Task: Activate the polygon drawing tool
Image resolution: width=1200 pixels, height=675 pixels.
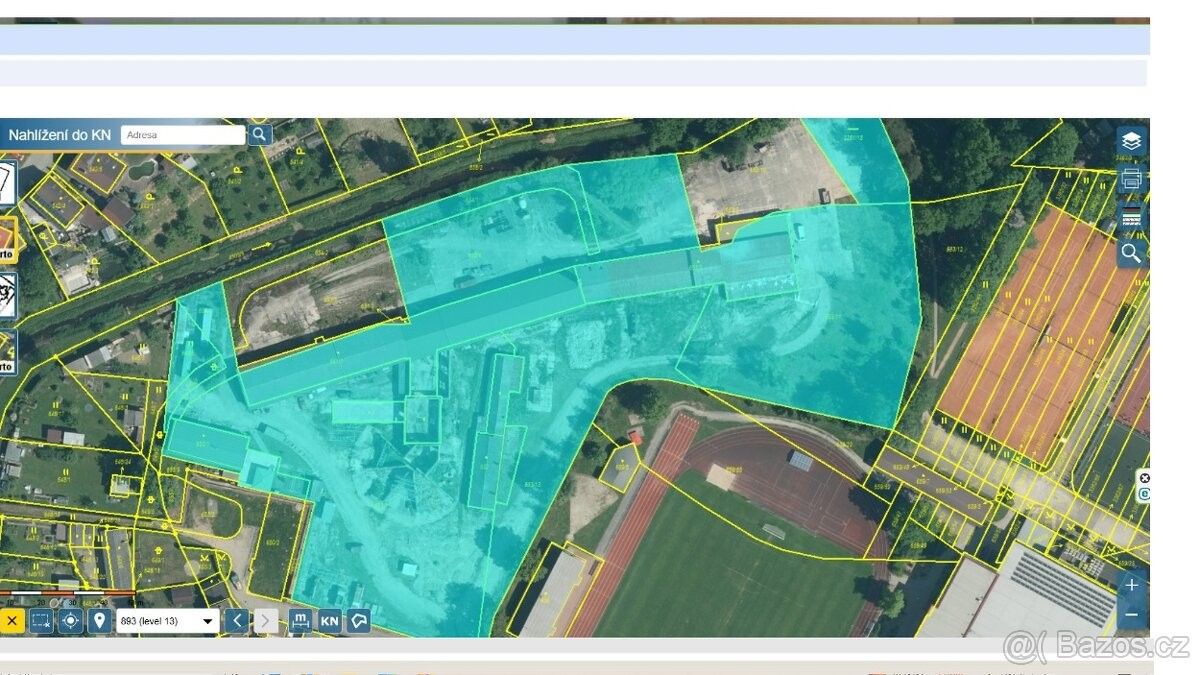Action: pyautogui.click(x=358, y=621)
